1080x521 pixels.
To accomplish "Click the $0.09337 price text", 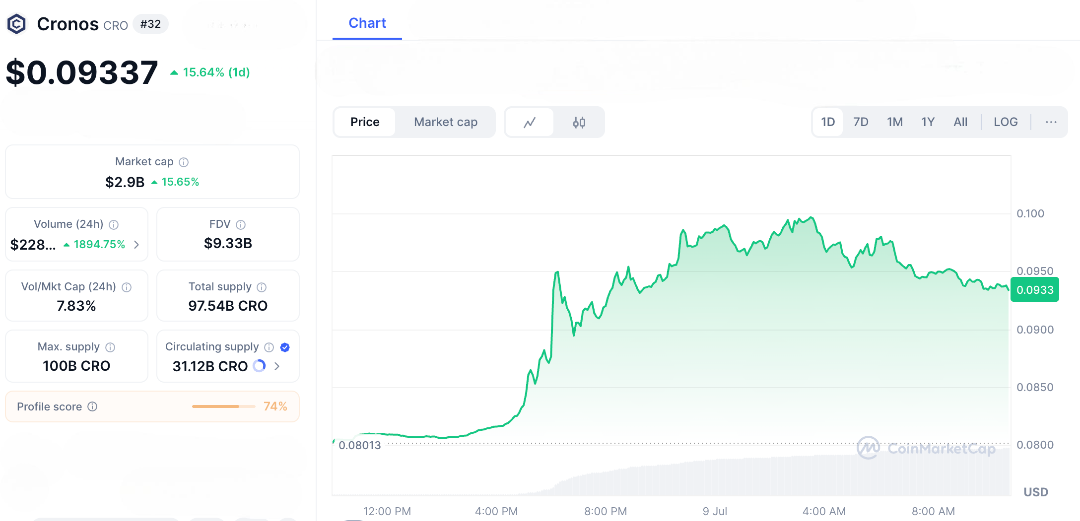I will [82, 72].
